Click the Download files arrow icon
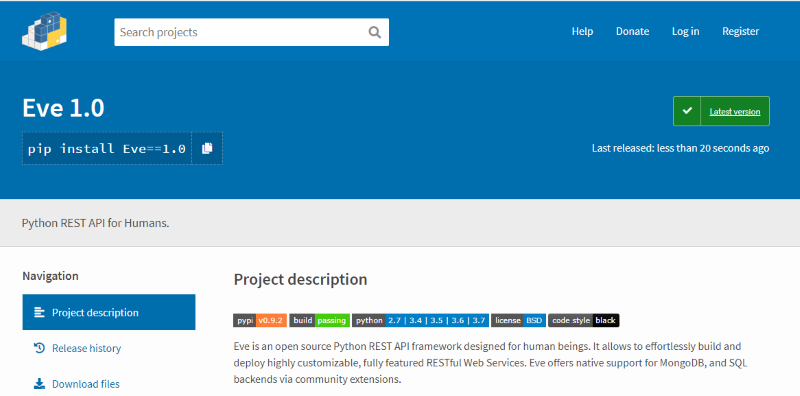Screen dimensions: 800x396 (39, 384)
